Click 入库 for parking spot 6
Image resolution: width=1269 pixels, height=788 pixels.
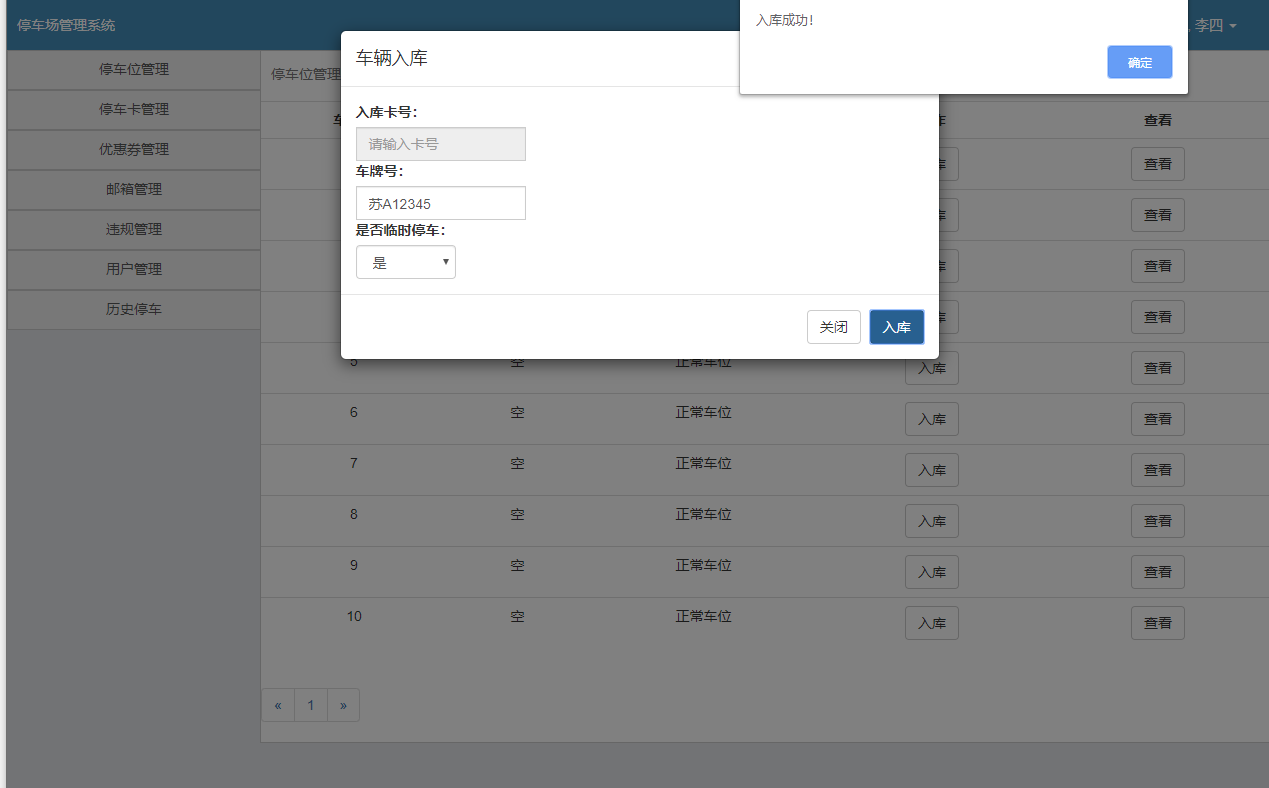pyautogui.click(x=931, y=418)
